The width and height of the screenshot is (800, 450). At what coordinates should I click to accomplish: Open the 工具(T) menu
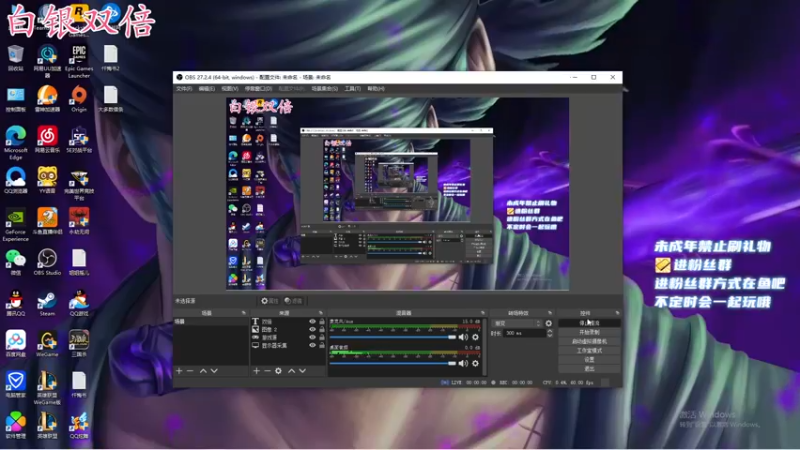click(x=353, y=89)
